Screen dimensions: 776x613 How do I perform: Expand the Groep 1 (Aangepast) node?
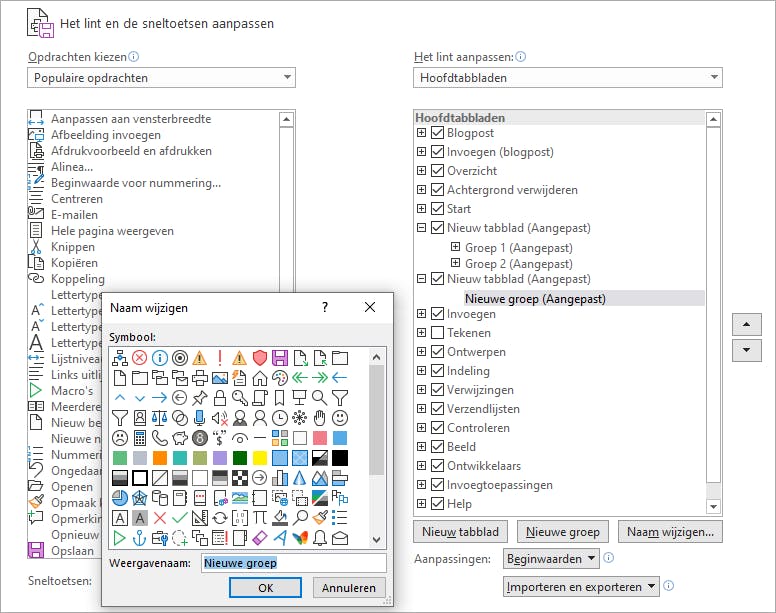click(455, 247)
